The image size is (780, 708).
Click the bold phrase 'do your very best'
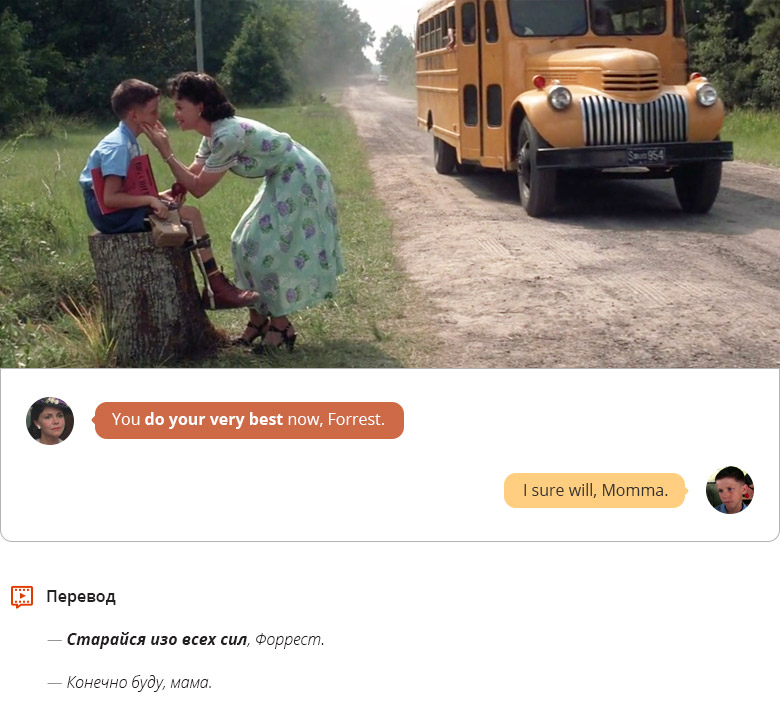coord(213,420)
